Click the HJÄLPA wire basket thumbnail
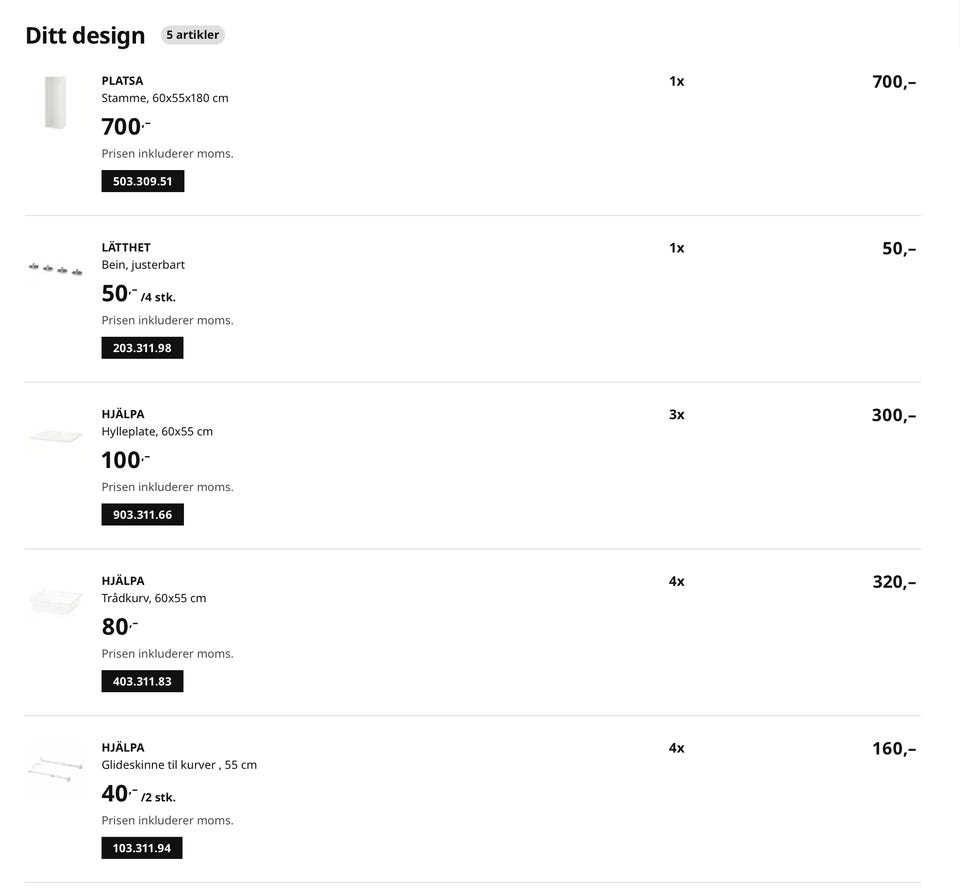 55,601
